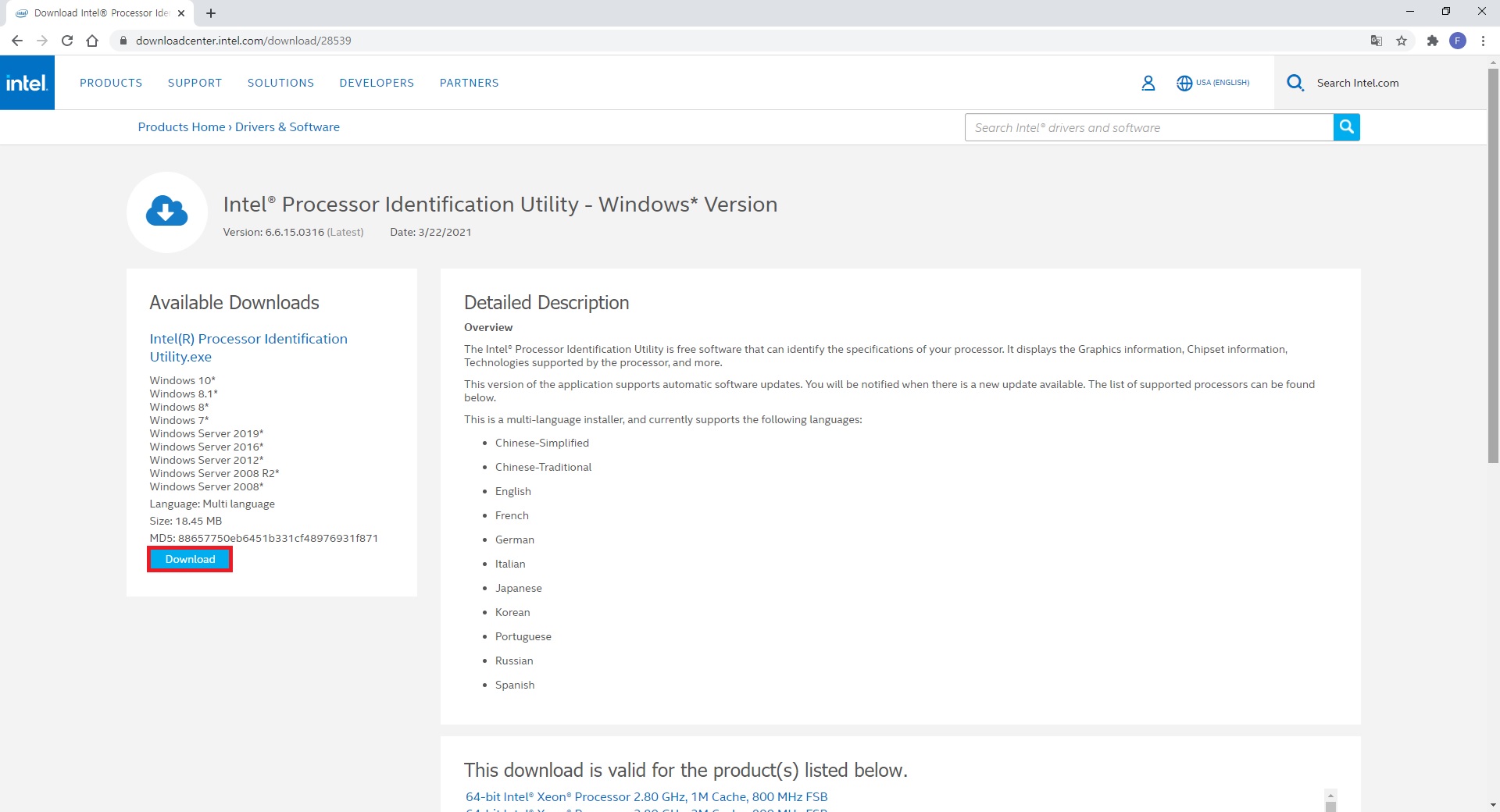
Task: Open the DEVELOPERS menu
Action: tap(377, 83)
